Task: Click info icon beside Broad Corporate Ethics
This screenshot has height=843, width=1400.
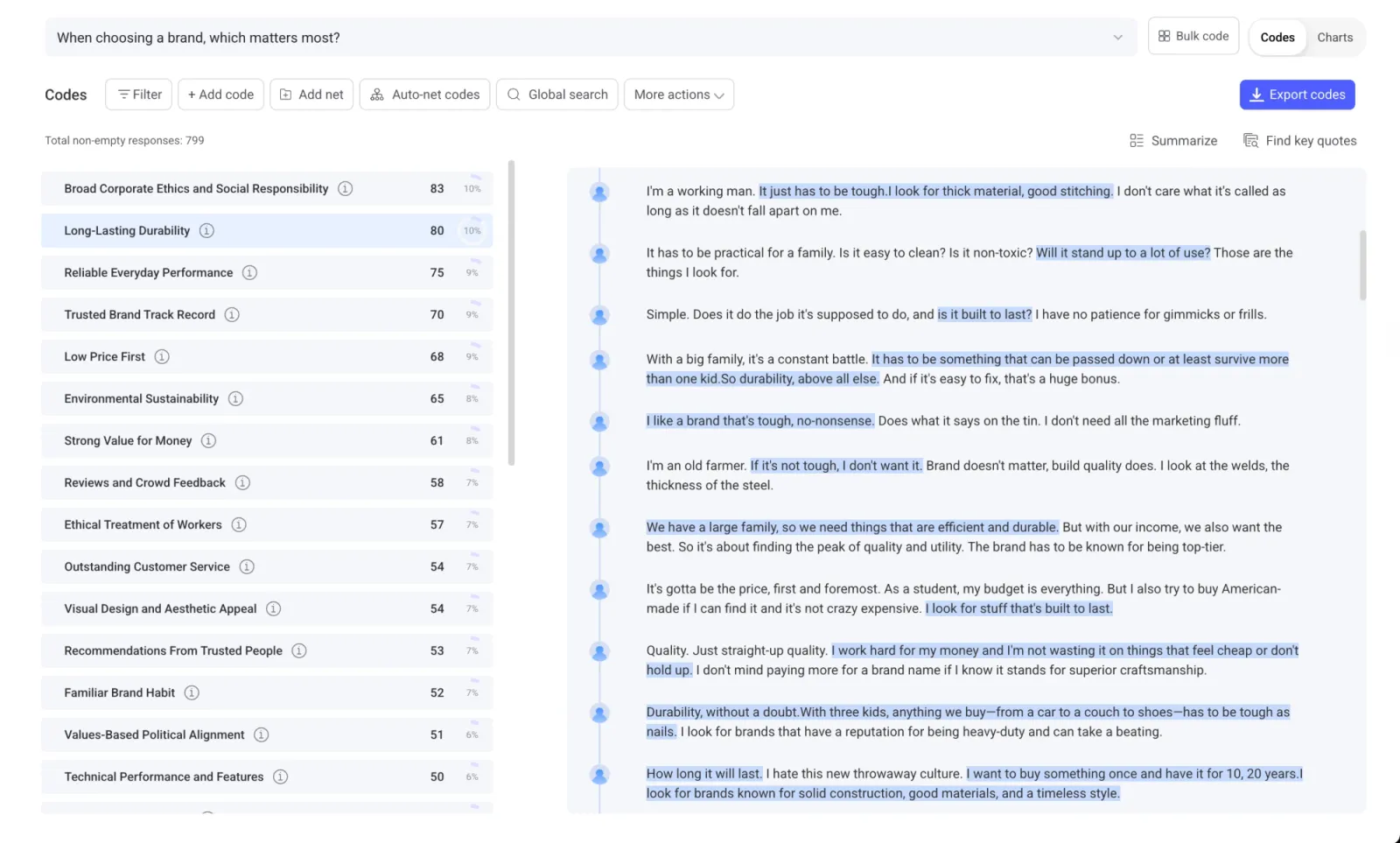Action: pyautogui.click(x=346, y=188)
